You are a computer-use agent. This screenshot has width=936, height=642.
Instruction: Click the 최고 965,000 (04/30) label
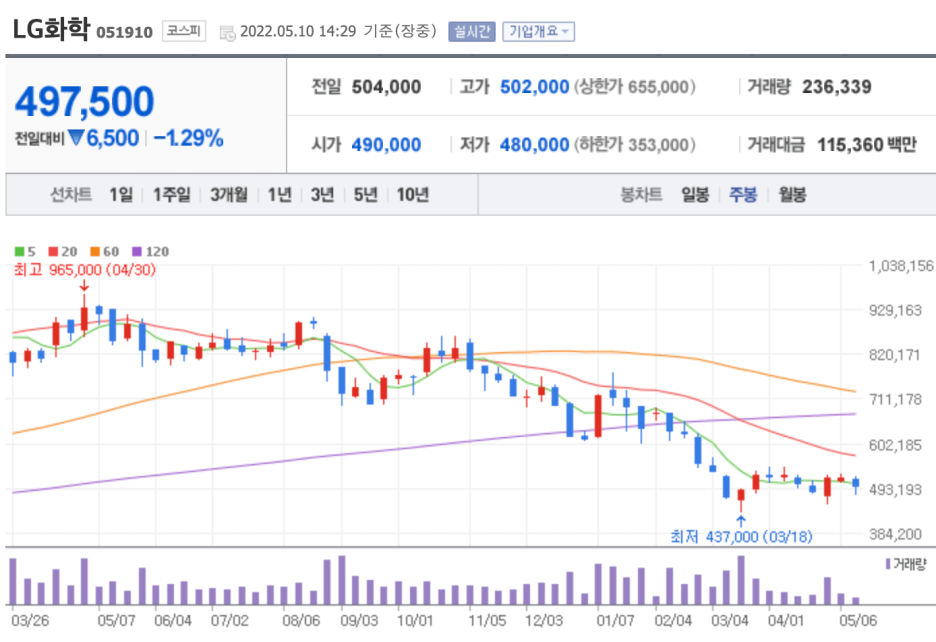(85, 270)
